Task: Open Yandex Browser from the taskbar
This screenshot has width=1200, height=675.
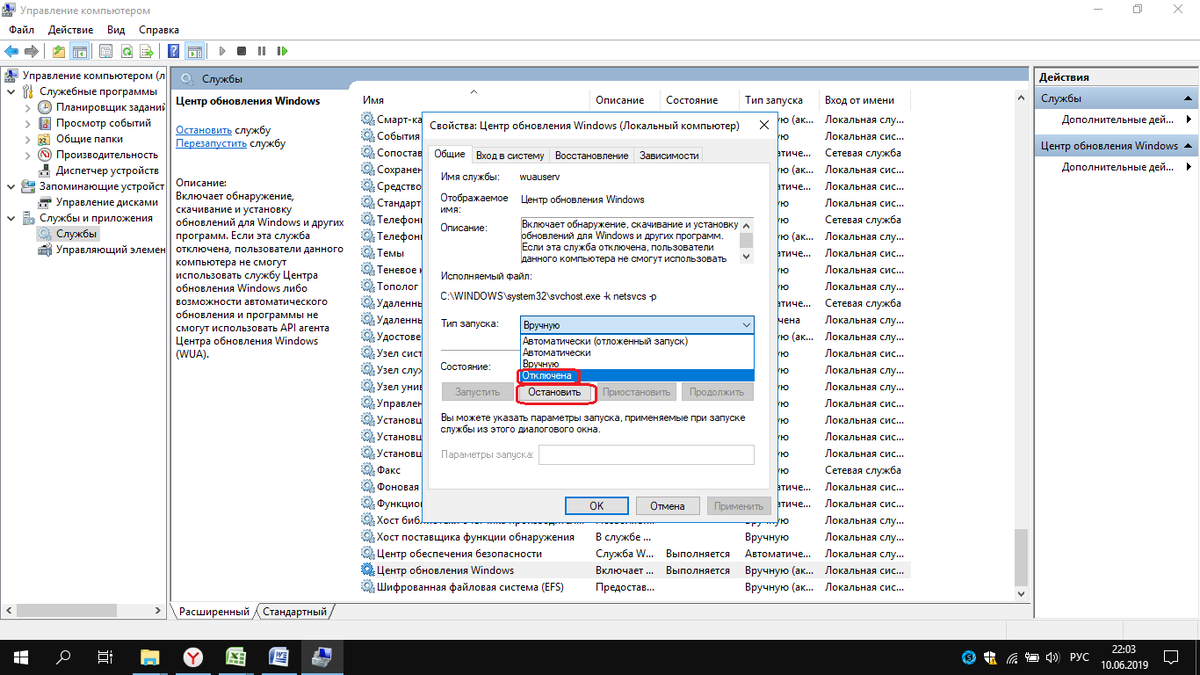Action: 192,657
